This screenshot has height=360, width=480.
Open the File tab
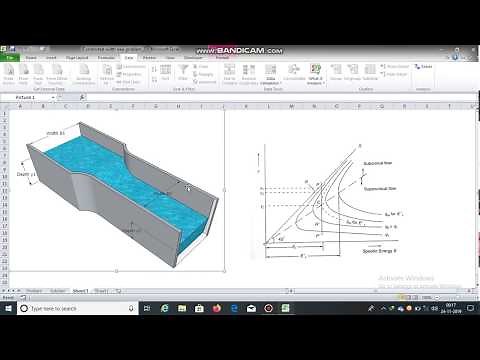pyautogui.click(x=10, y=58)
